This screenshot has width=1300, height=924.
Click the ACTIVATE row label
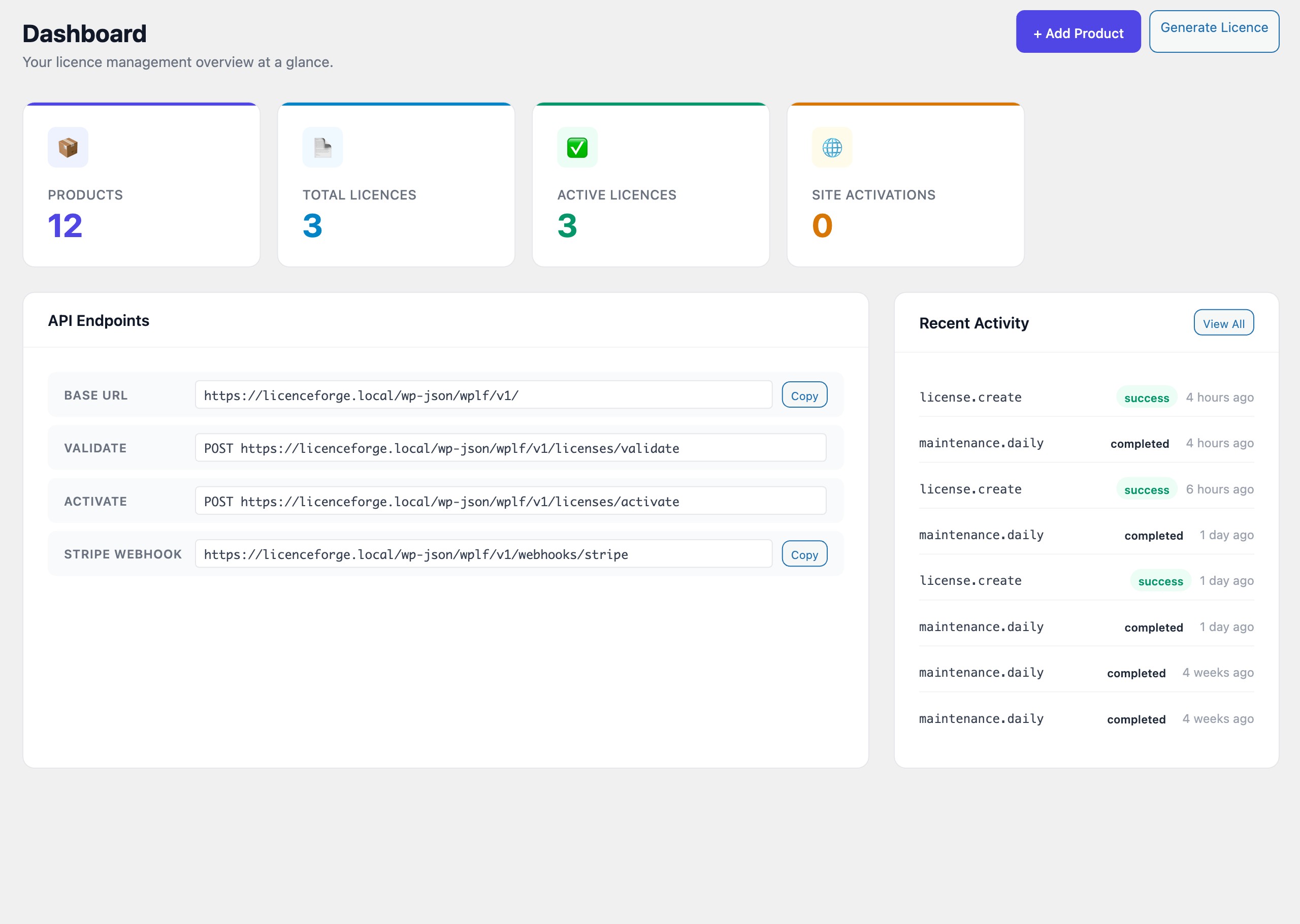click(95, 501)
